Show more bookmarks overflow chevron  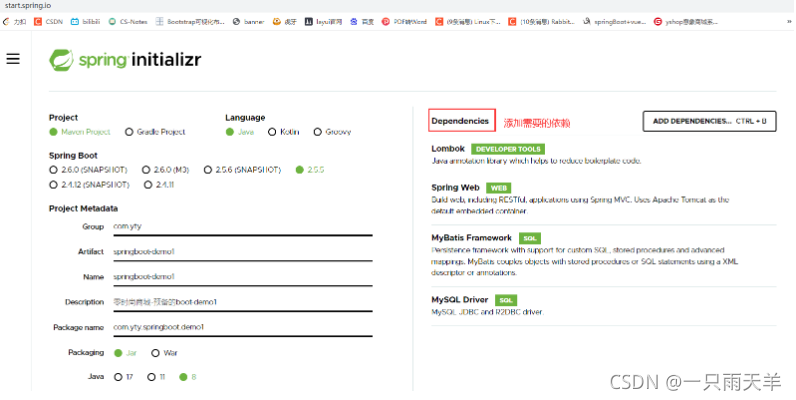point(789,22)
